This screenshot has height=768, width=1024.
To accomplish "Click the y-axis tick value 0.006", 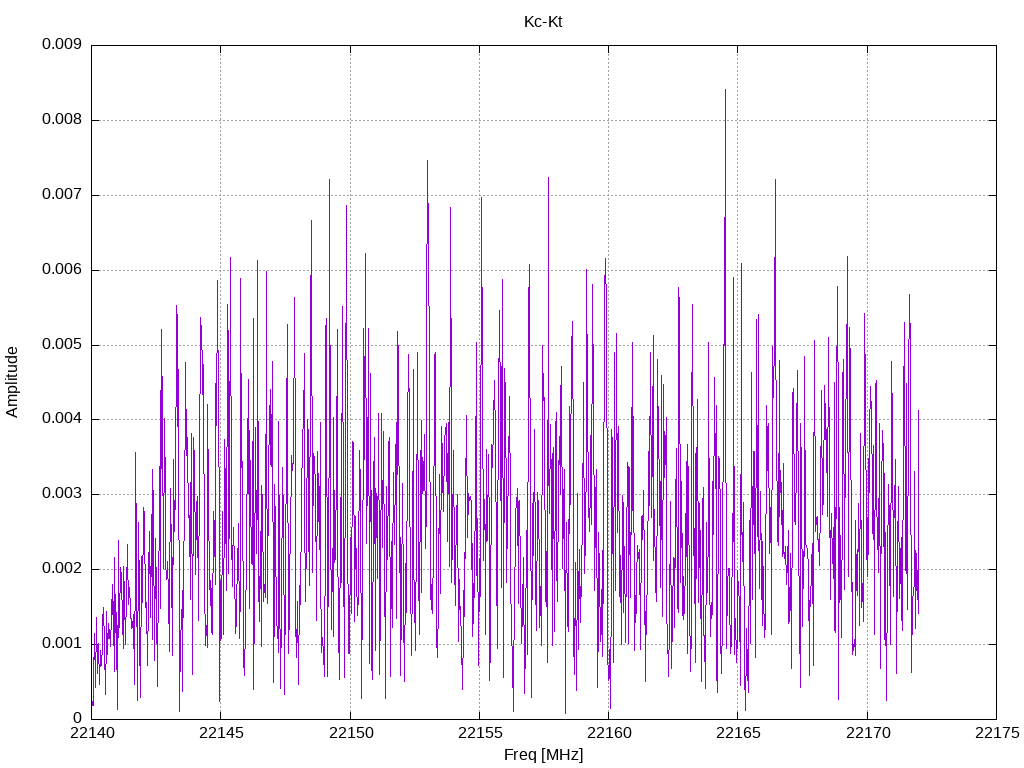I will pyautogui.click(x=62, y=270).
